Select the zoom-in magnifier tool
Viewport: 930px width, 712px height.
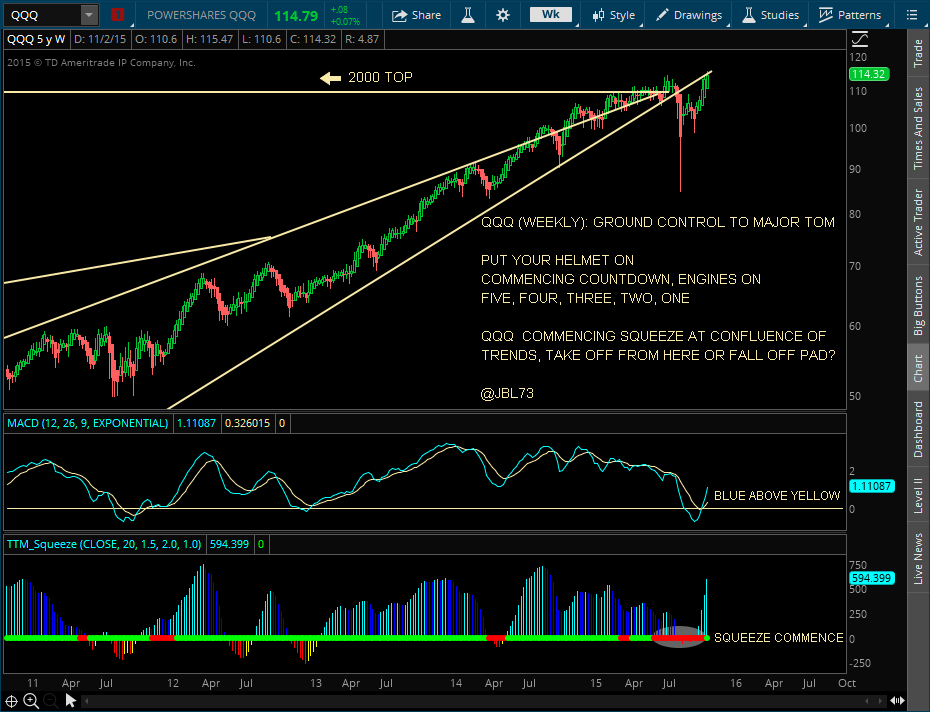(x=31, y=700)
